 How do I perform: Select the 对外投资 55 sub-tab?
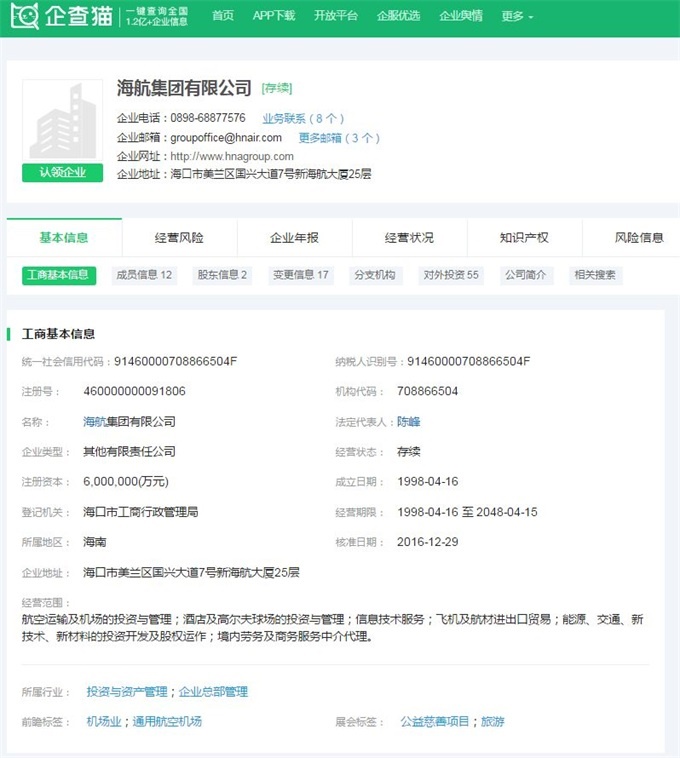(450, 275)
